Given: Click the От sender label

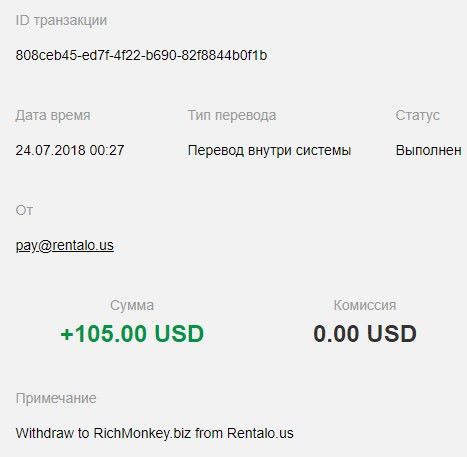Looking at the screenshot, I should (x=24, y=210).
